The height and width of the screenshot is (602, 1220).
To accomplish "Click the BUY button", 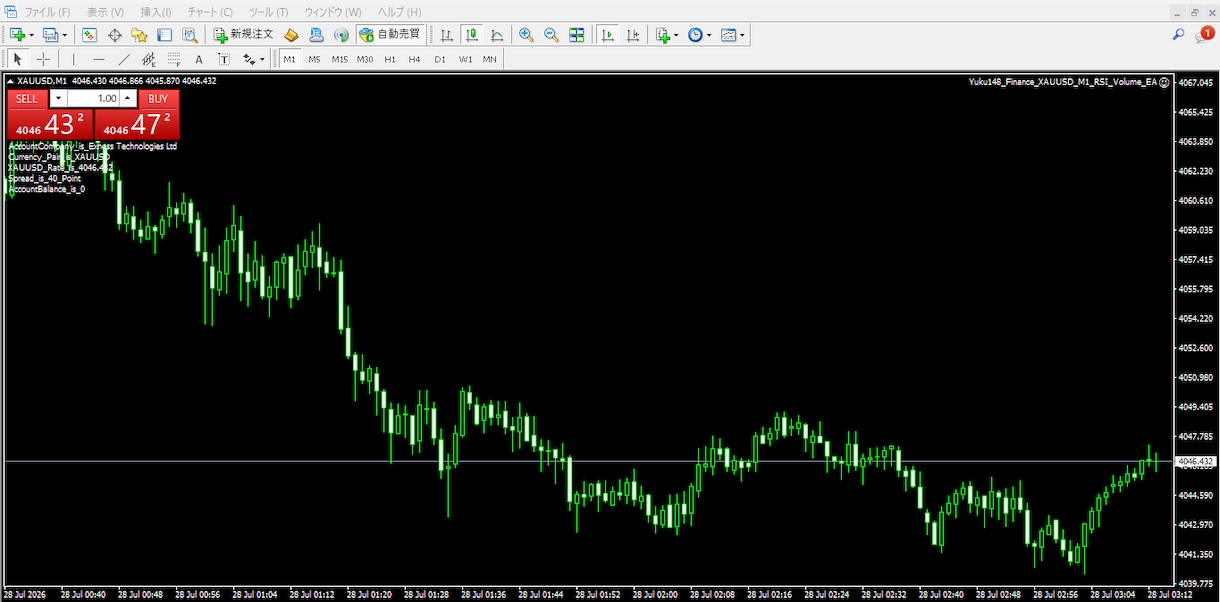I will [x=158, y=99].
